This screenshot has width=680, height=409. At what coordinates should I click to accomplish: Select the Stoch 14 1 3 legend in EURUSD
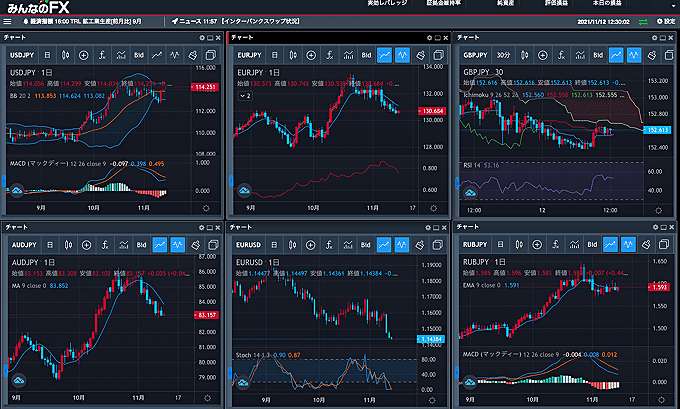point(253,355)
